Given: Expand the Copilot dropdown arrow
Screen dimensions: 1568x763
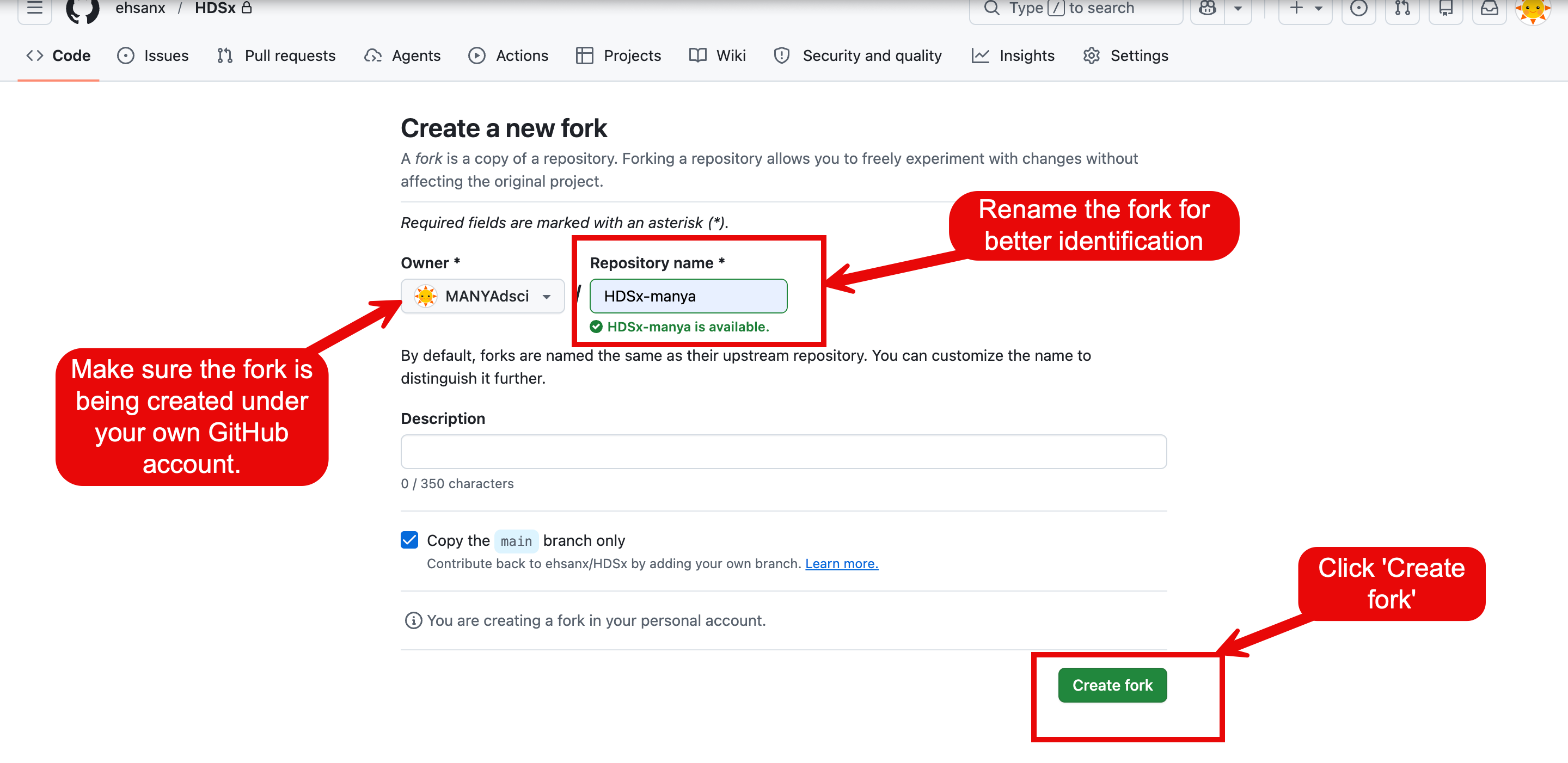Looking at the screenshot, I should click(x=1238, y=9).
